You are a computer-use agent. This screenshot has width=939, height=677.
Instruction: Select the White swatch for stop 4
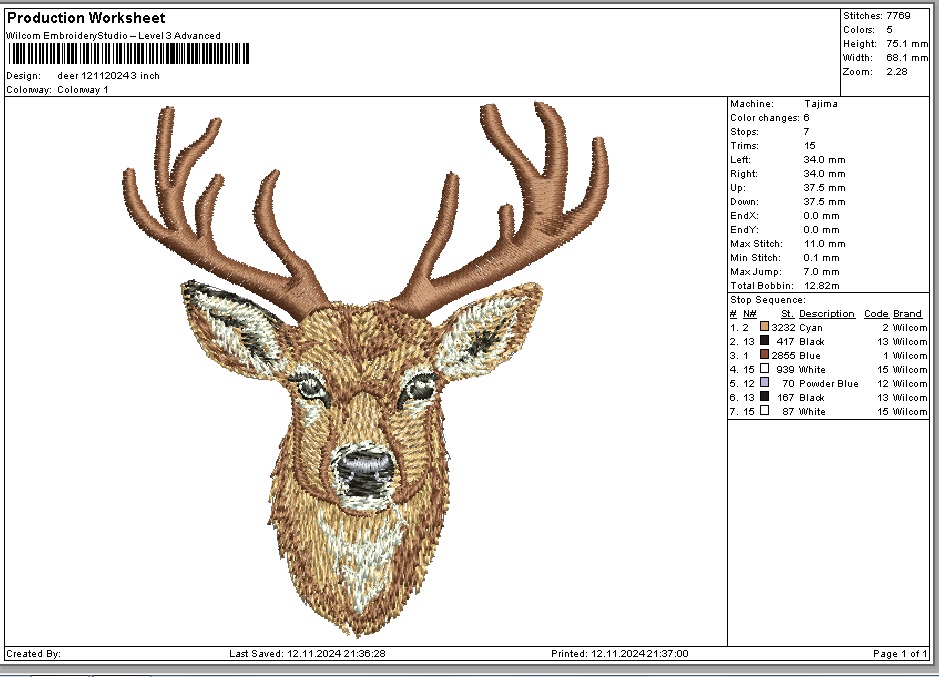(x=765, y=369)
